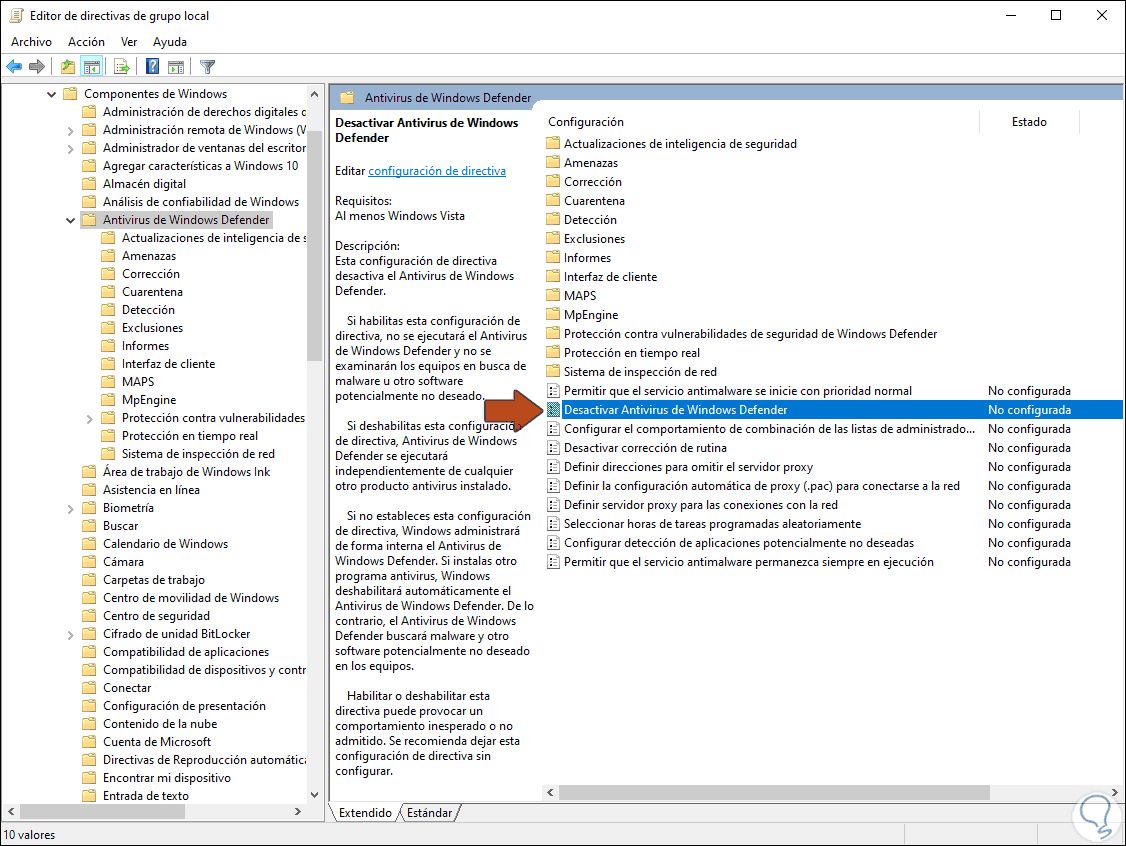Expand Cifrado de unidad BitLocker node

pos(70,635)
